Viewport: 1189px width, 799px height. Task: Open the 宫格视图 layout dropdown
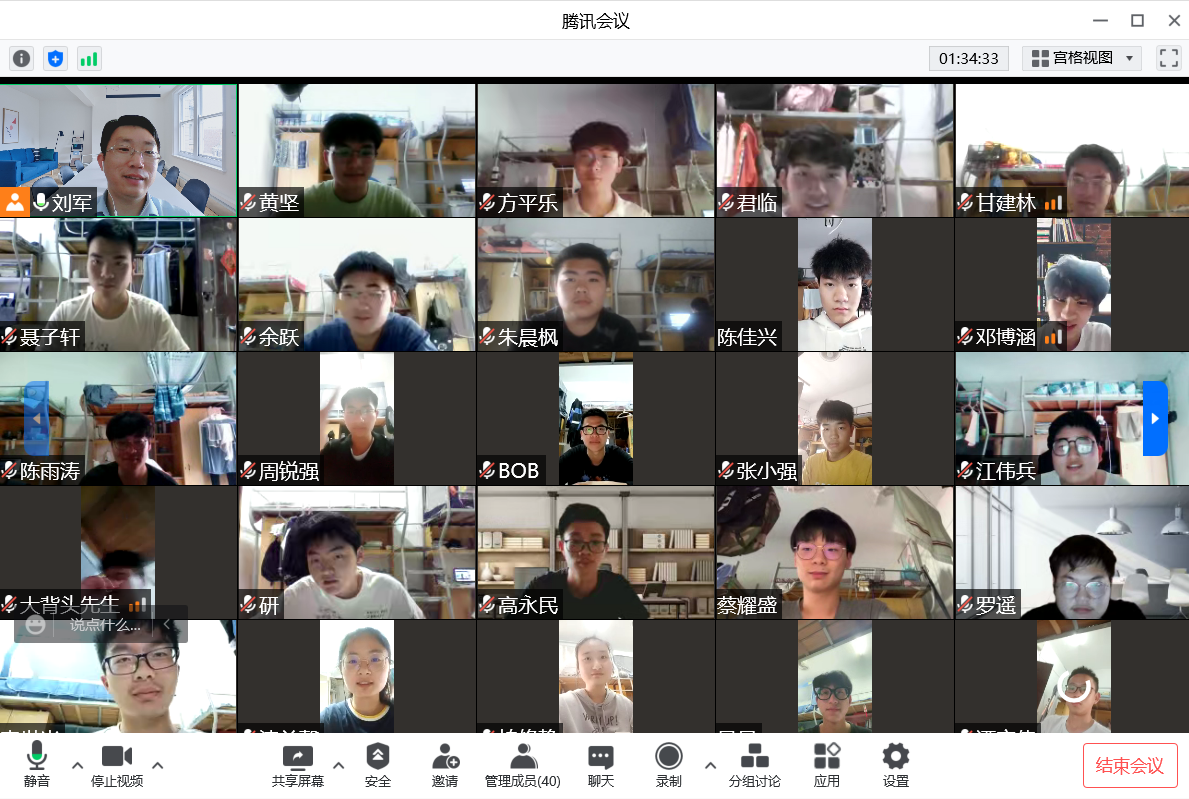click(x=1082, y=58)
